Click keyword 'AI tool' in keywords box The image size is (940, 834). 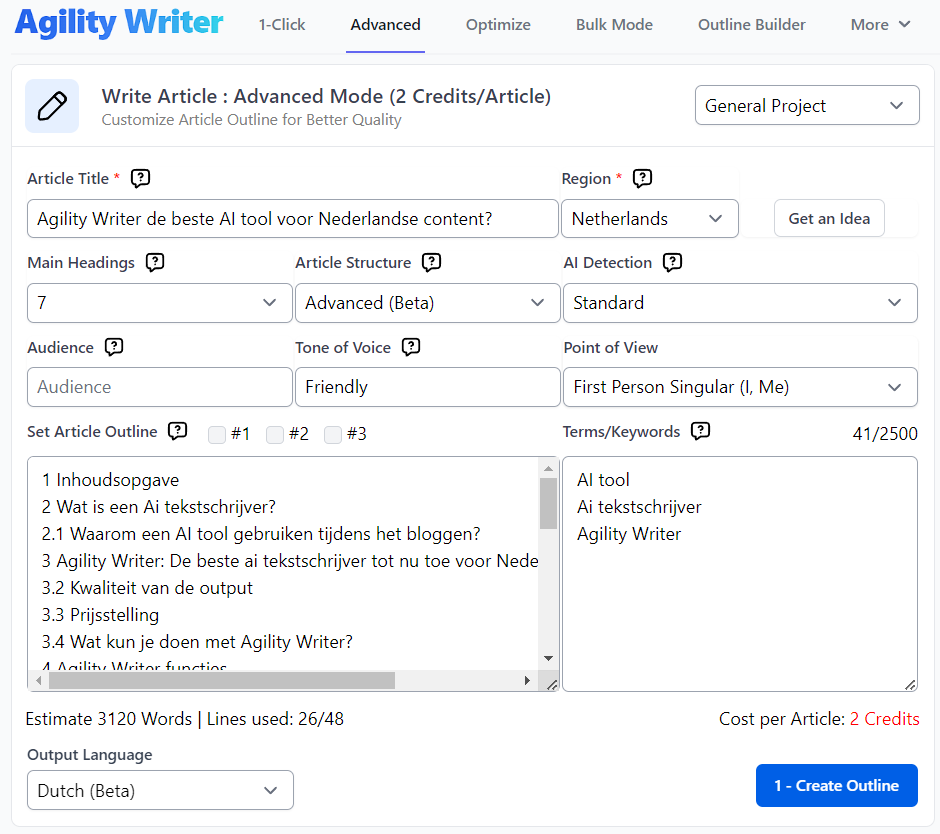[x=603, y=480]
